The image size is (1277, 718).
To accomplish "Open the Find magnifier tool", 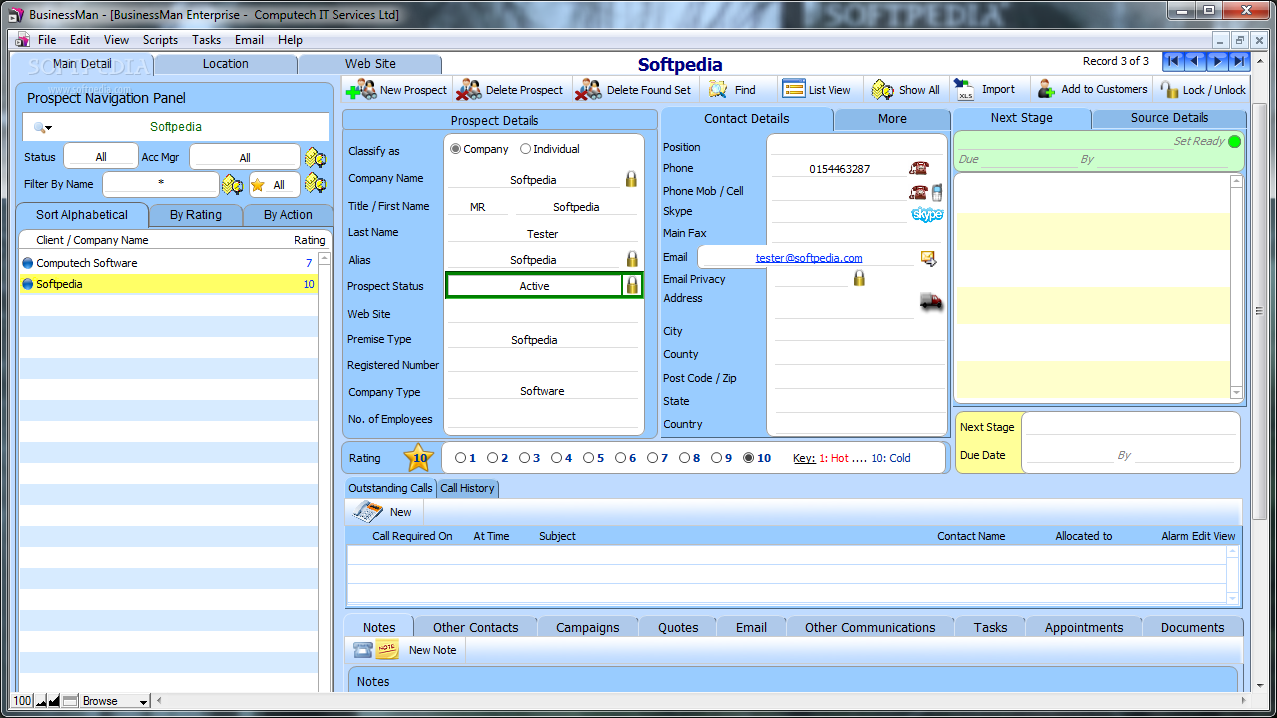I will tap(718, 90).
